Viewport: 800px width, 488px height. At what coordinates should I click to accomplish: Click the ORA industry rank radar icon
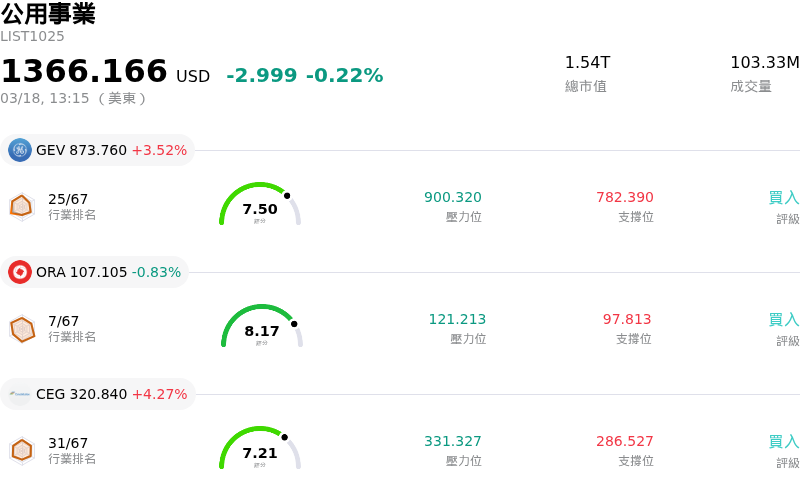click(x=21, y=328)
